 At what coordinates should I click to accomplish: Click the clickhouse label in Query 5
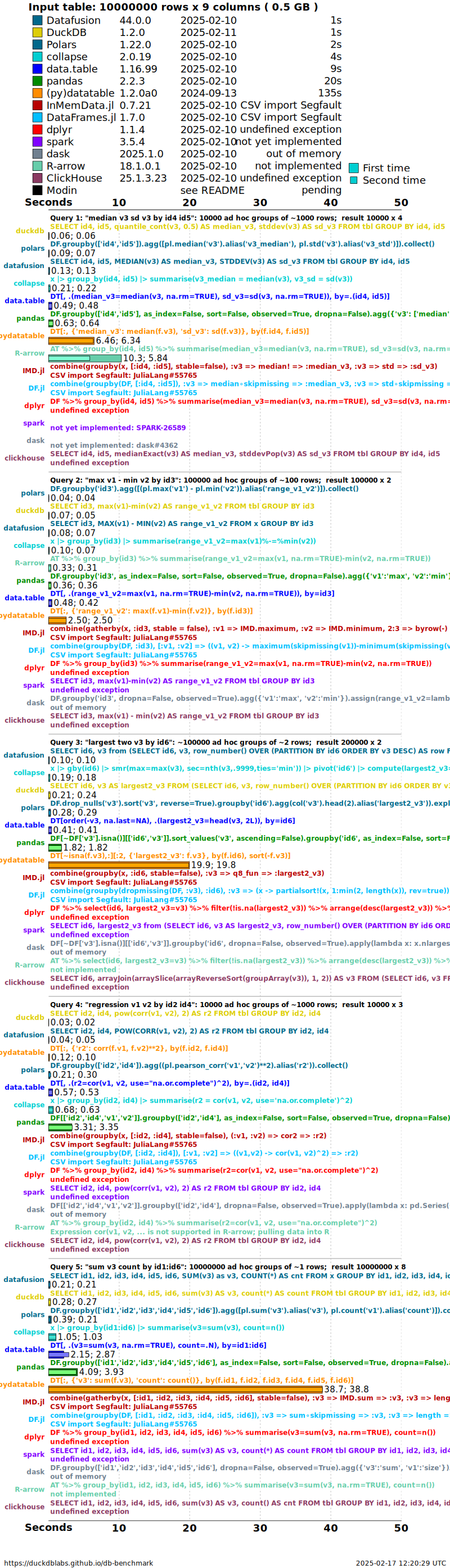click(x=24, y=1507)
